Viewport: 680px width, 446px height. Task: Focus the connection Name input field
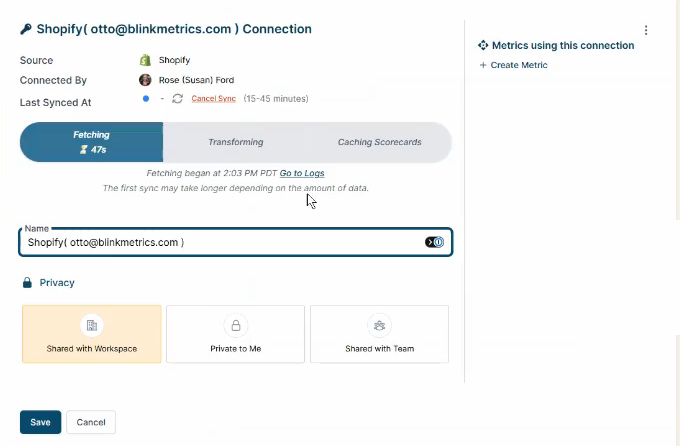[235, 242]
